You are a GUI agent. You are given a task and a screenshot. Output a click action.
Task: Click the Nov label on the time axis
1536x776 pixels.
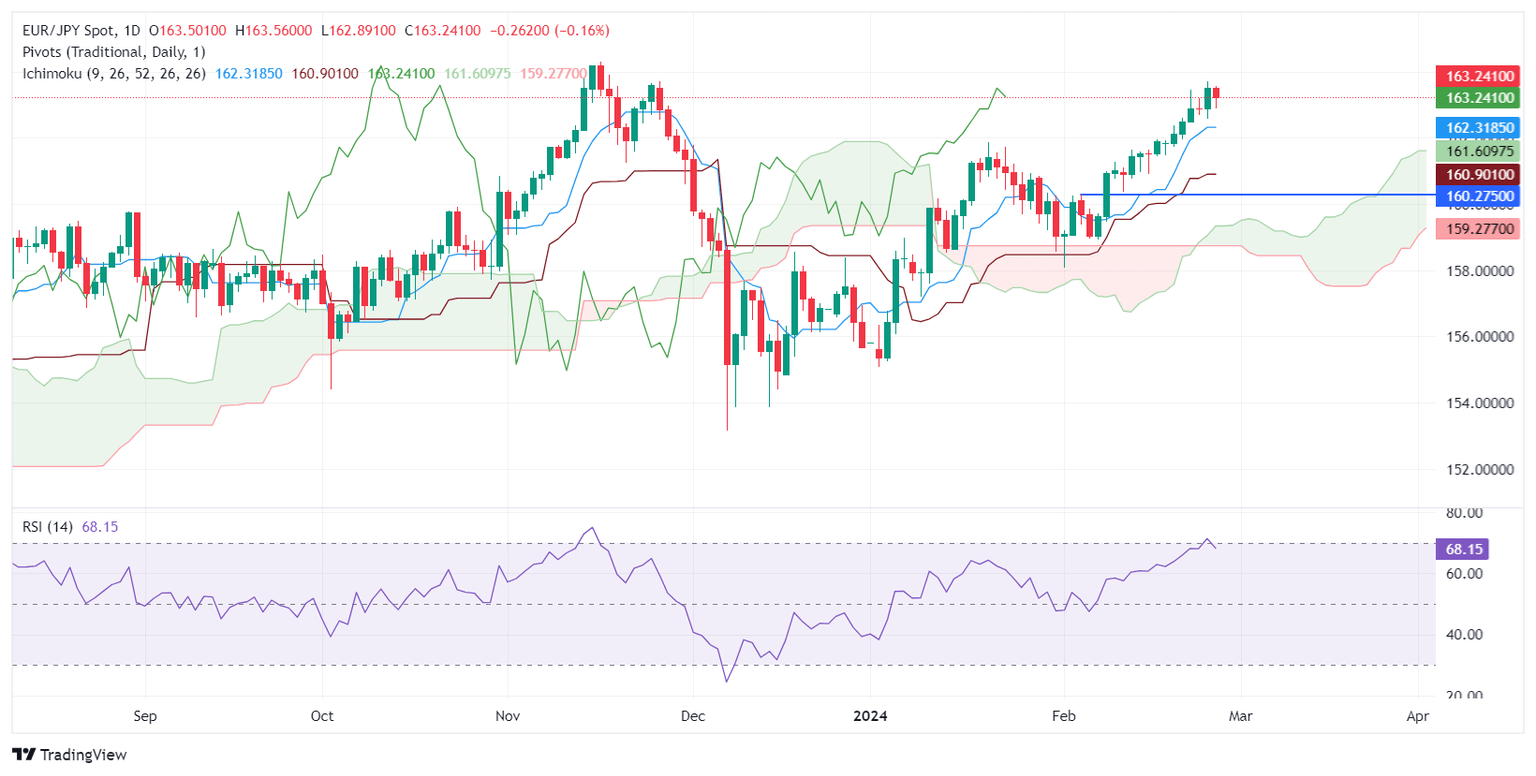click(x=508, y=716)
